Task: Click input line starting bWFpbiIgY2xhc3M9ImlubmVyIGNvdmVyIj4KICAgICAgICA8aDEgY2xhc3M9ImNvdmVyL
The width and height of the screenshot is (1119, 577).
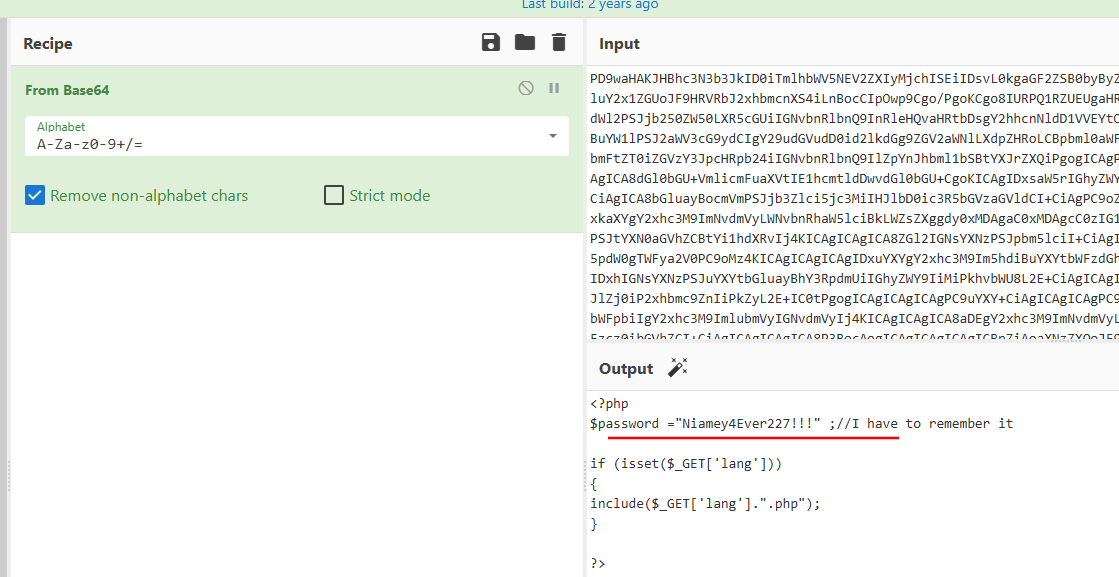Action: (x=854, y=318)
